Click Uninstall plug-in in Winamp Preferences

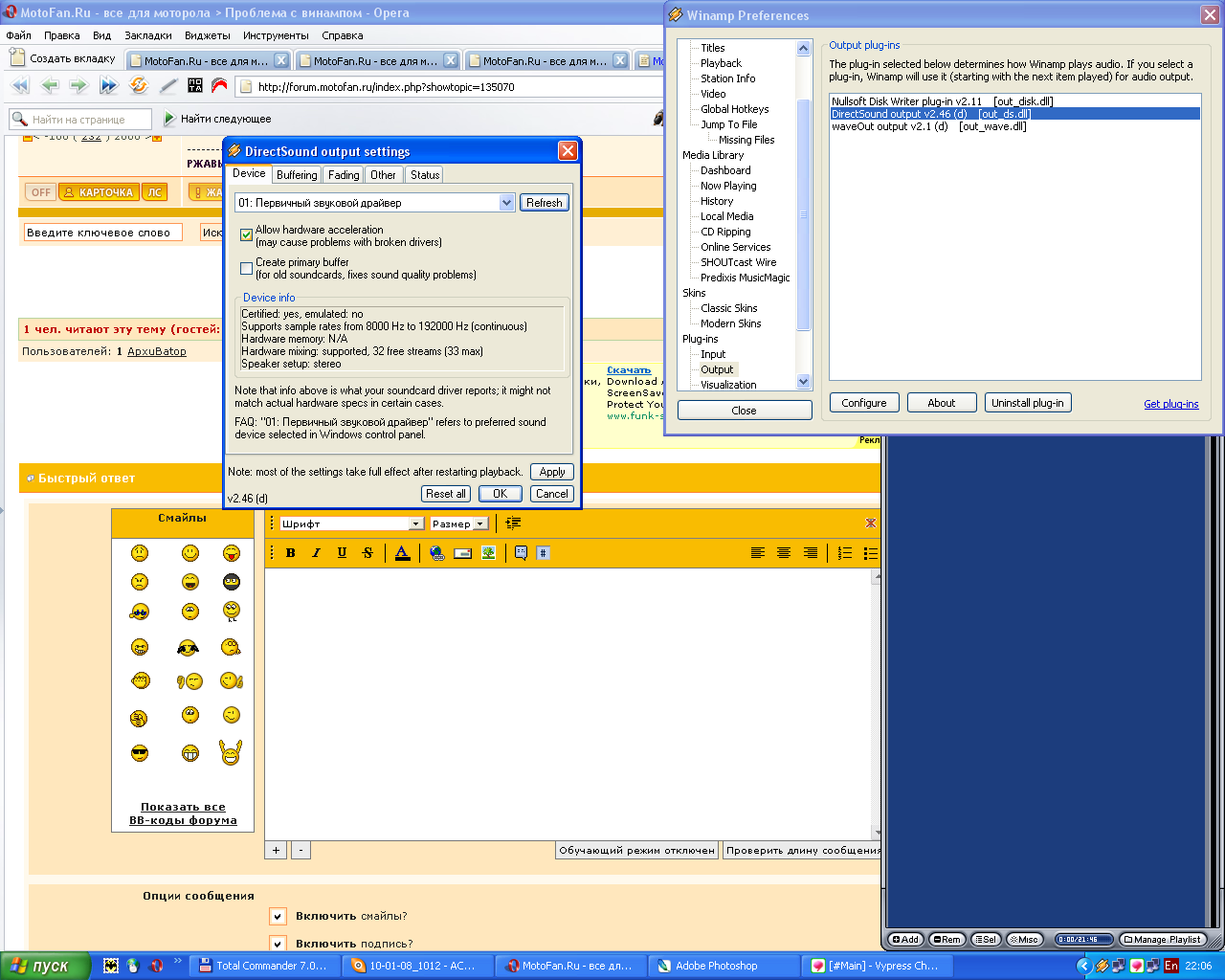pyautogui.click(x=1028, y=403)
